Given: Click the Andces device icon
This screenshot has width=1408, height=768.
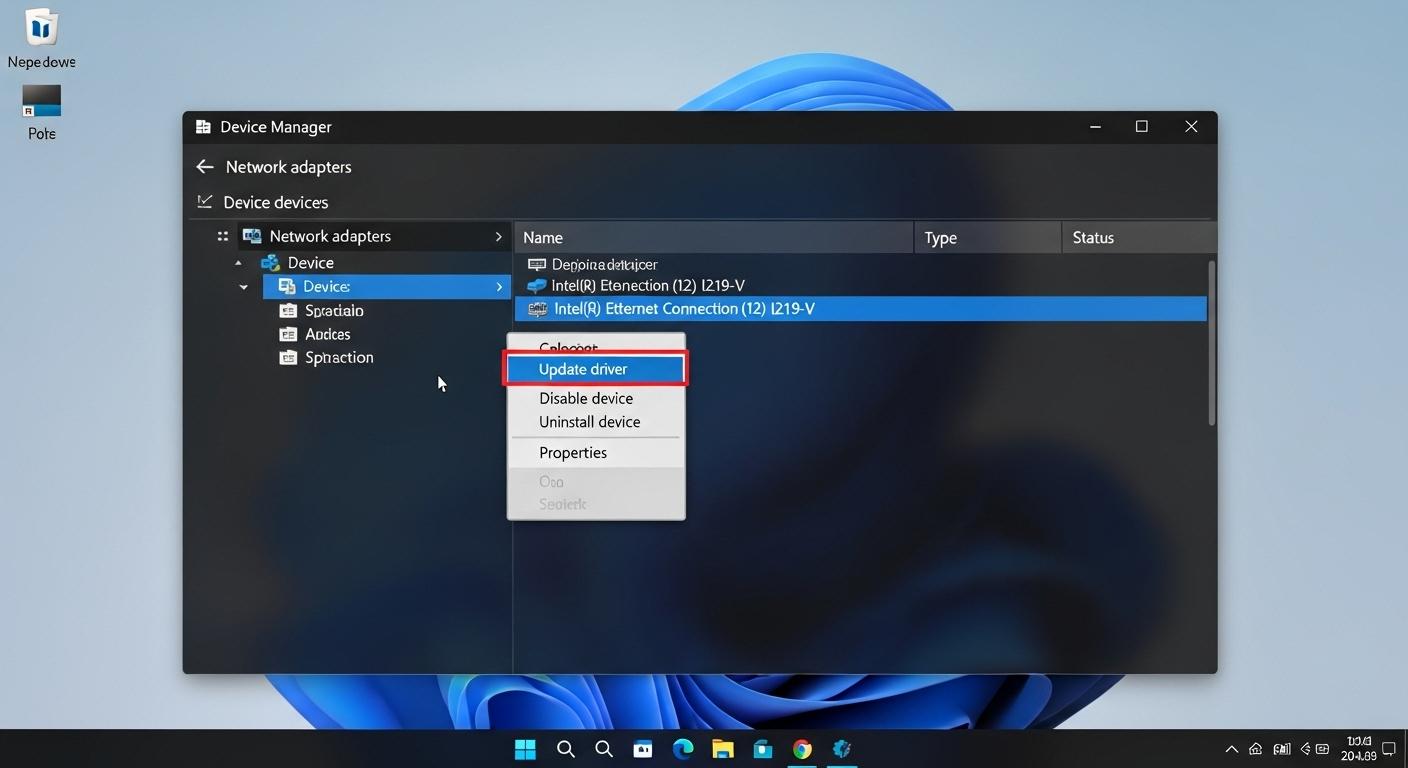Looking at the screenshot, I should [288, 333].
